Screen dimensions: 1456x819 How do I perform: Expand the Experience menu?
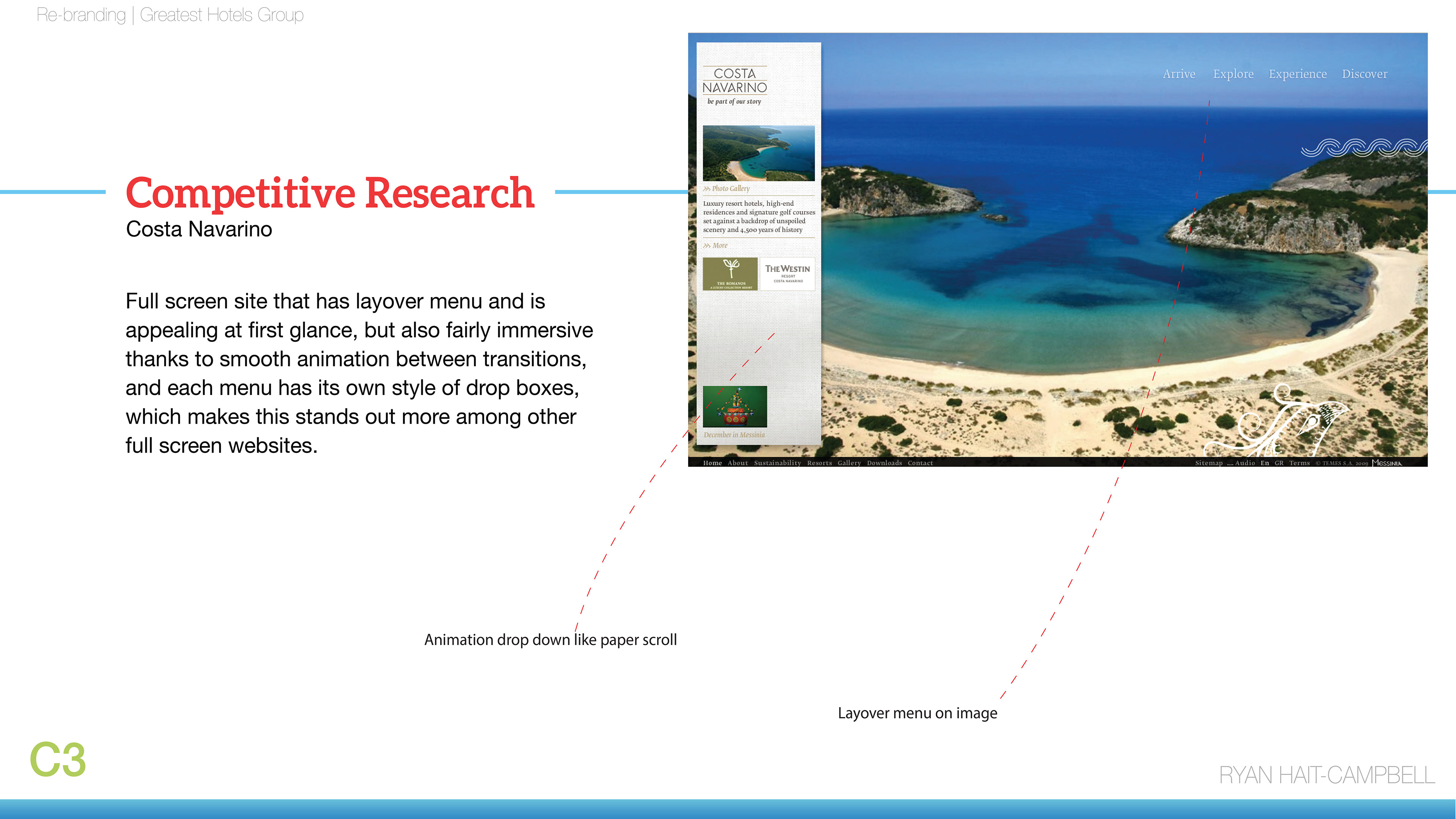[x=1297, y=74]
